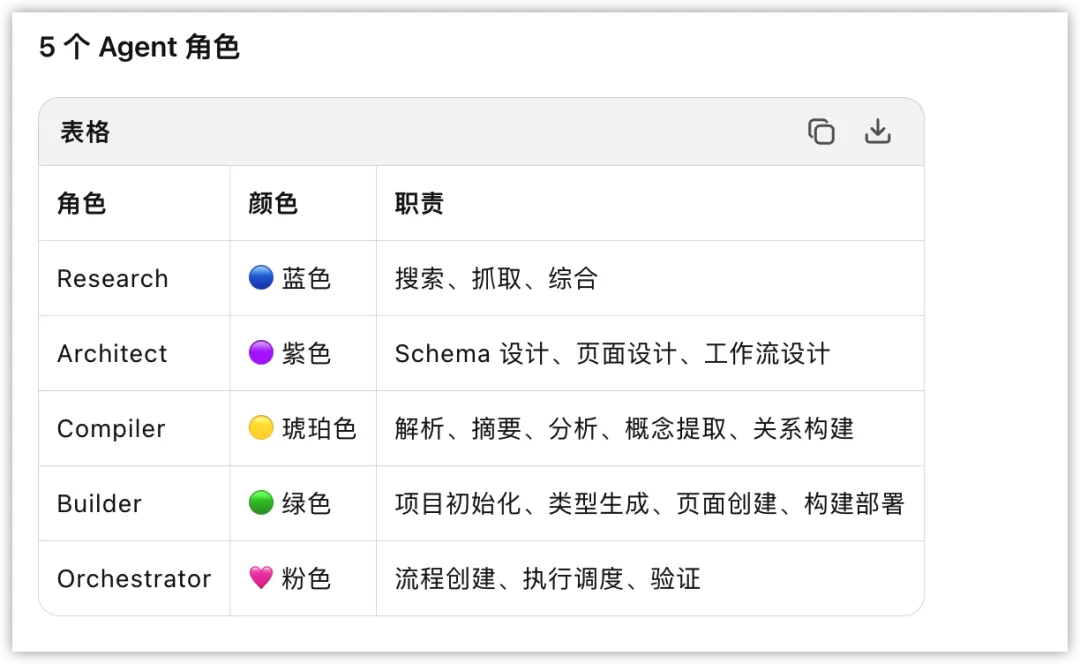Click the amber yellow circle emoji
This screenshot has height=664, width=1080.
point(261,428)
